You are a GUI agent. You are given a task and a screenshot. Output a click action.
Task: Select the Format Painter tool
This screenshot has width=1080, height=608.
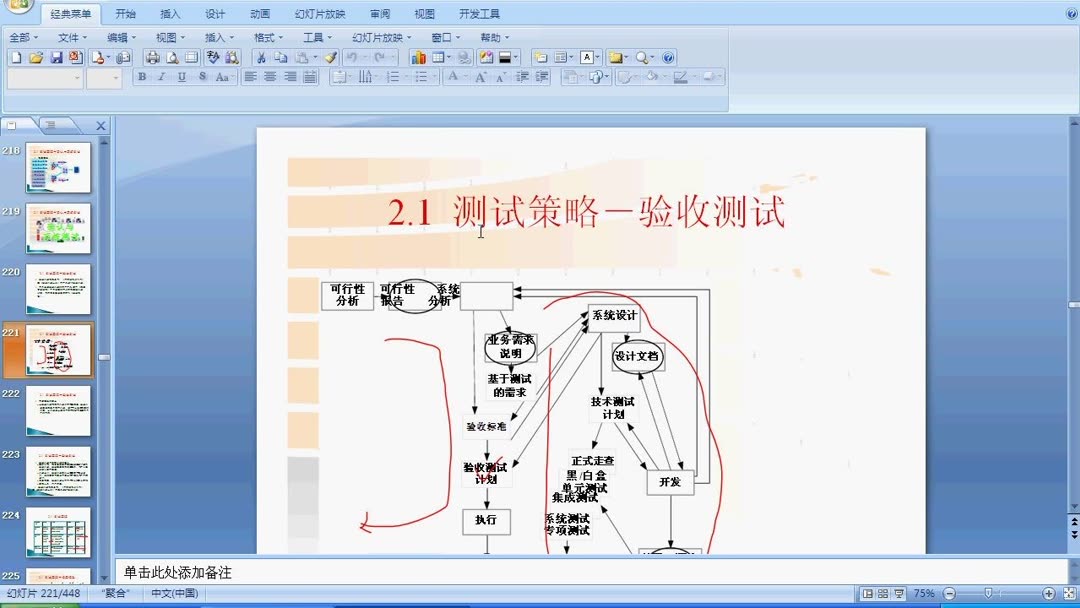coord(330,58)
